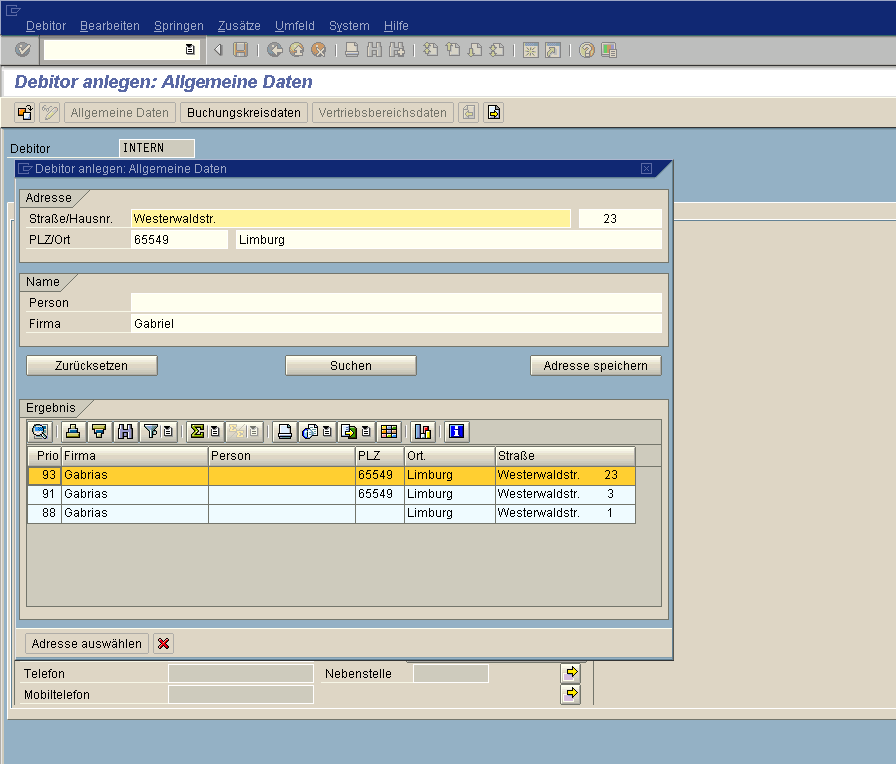Click the Last Page icon

[x=497, y=50]
